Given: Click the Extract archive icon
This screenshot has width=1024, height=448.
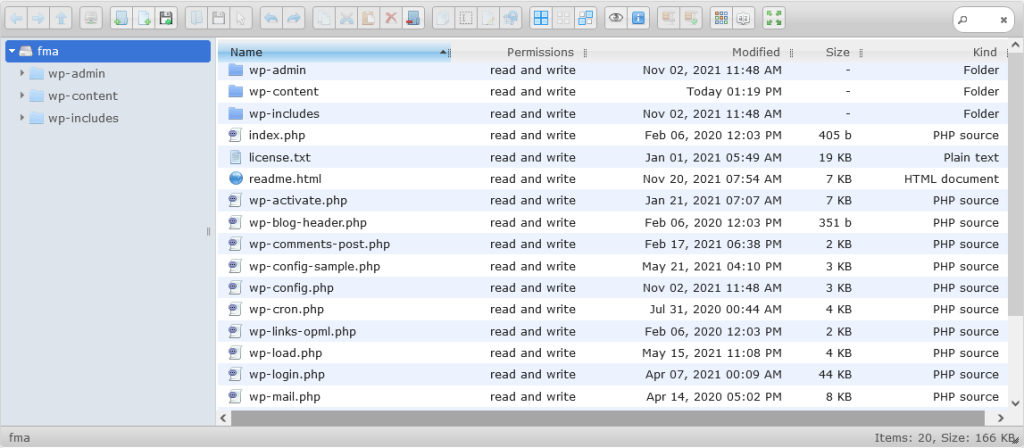Looking at the screenshot, I should point(668,18).
